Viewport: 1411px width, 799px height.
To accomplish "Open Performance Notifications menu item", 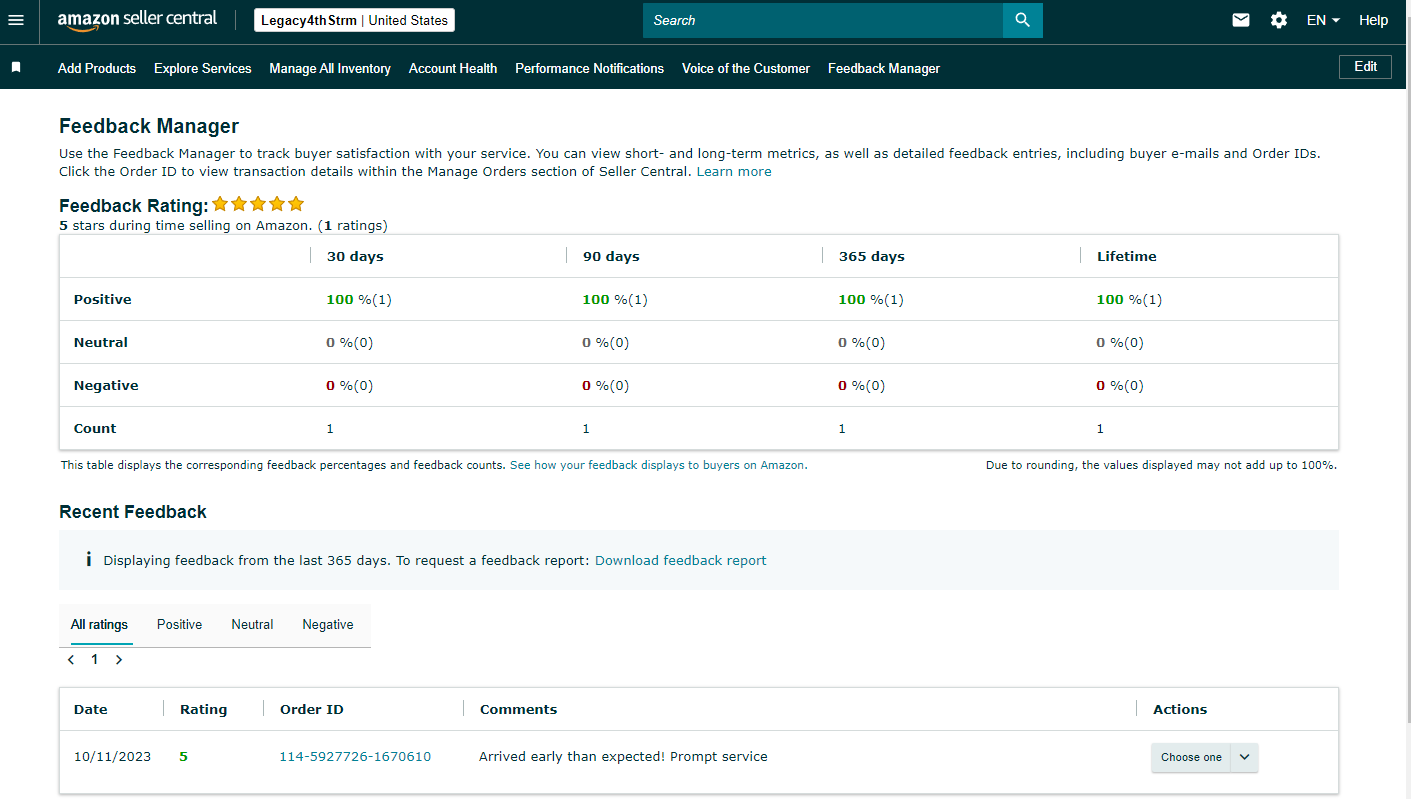I will [589, 68].
